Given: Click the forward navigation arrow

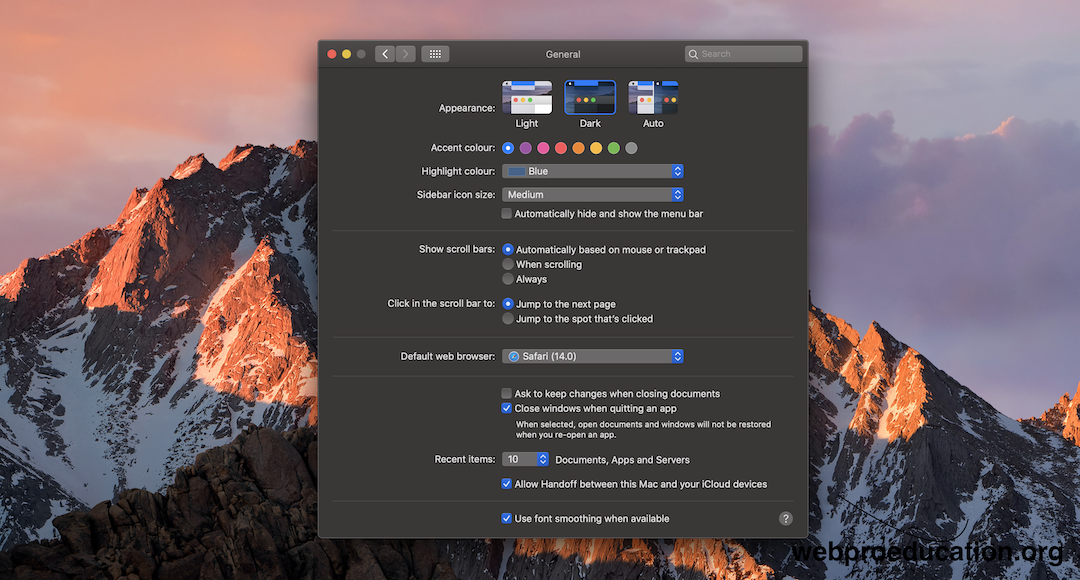Looking at the screenshot, I should click(x=405, y=54).
